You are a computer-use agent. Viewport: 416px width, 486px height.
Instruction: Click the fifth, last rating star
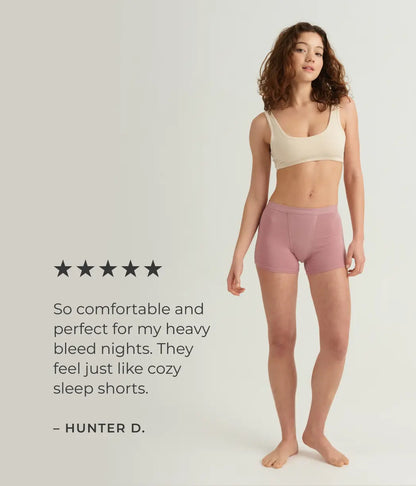point(153,269)
